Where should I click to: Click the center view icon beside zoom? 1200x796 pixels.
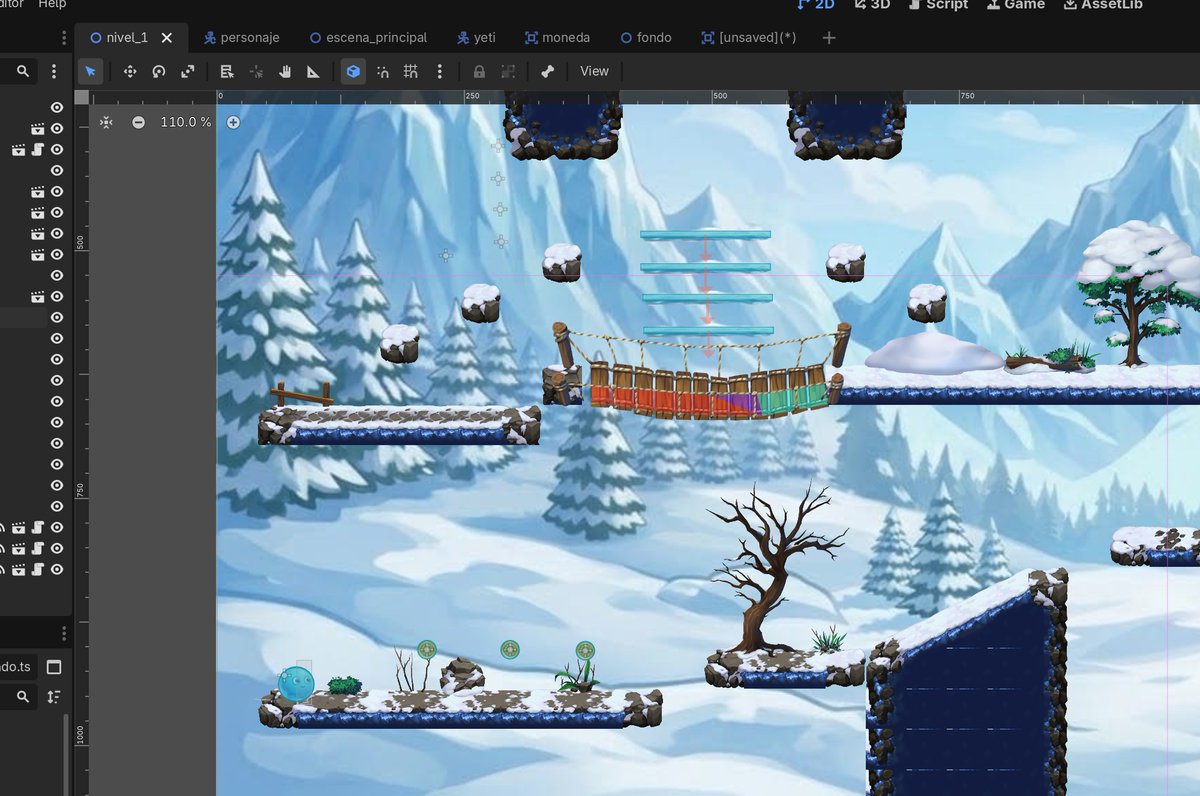click(106, 122)
